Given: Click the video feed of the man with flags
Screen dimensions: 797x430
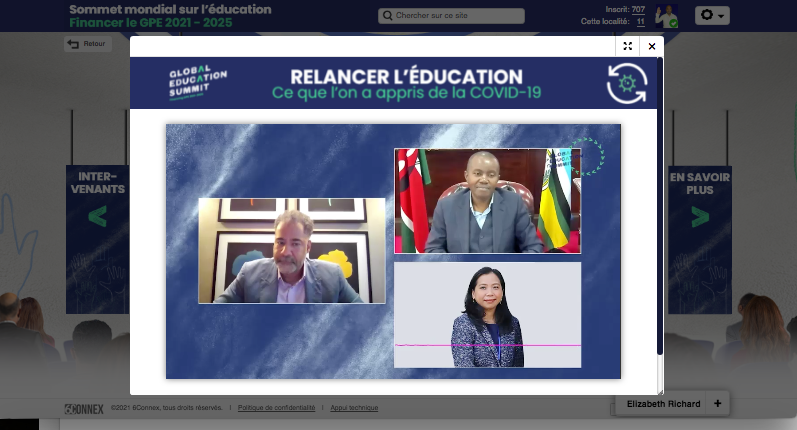Looking at the screenshot, I should pos(487,201).
